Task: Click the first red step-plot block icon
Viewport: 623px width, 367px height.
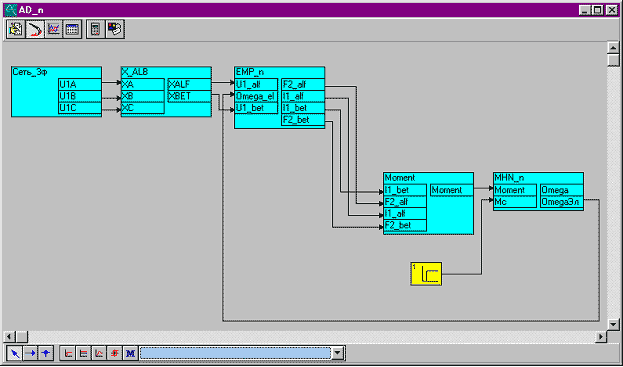Action: 68,353
